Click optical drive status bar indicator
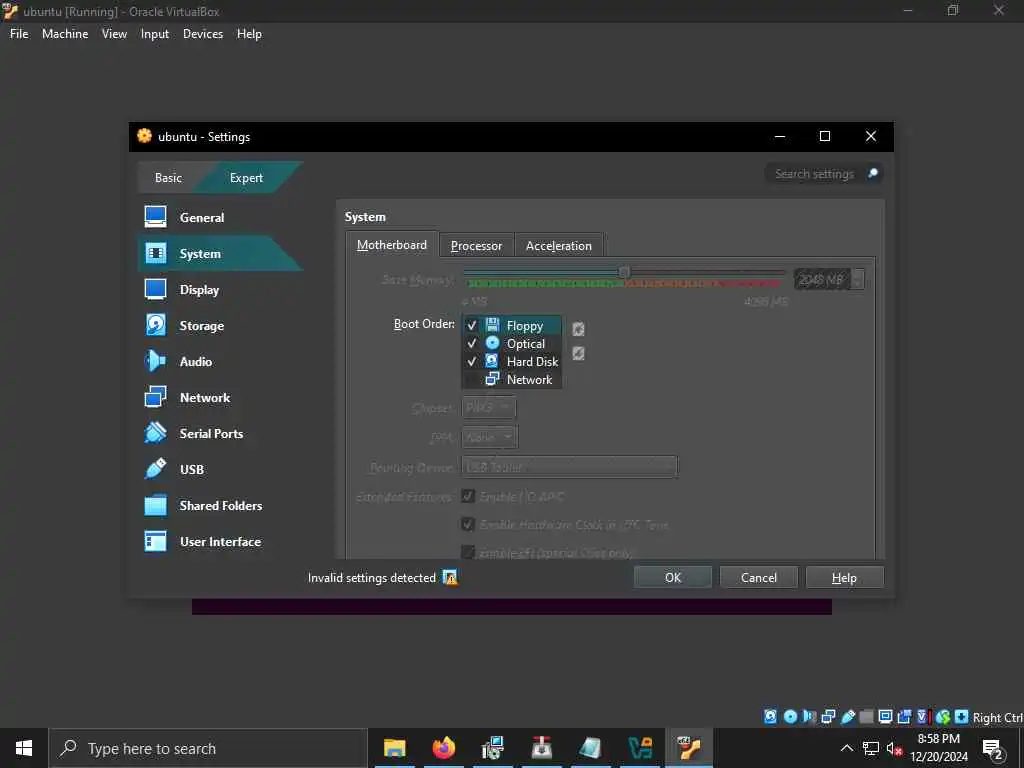The height and width of the screenshot is (768, 1024). click(x=790, y=717)
